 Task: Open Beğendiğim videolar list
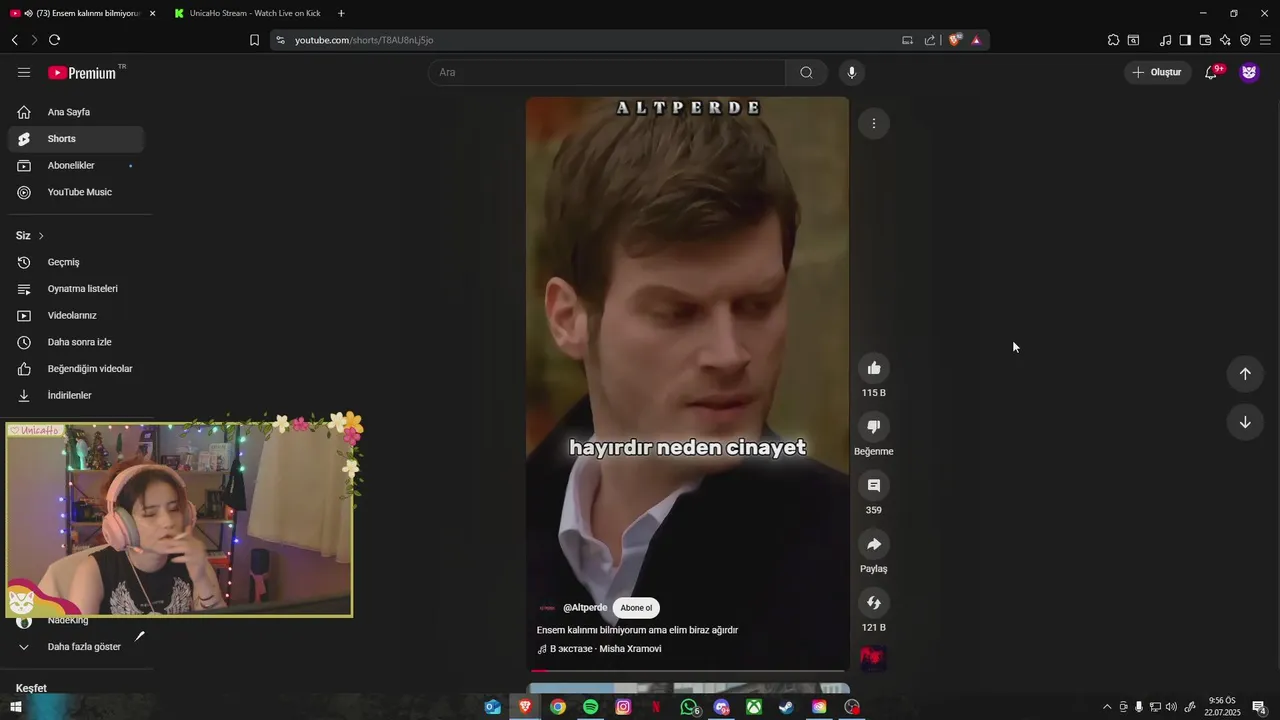[76, 369]
